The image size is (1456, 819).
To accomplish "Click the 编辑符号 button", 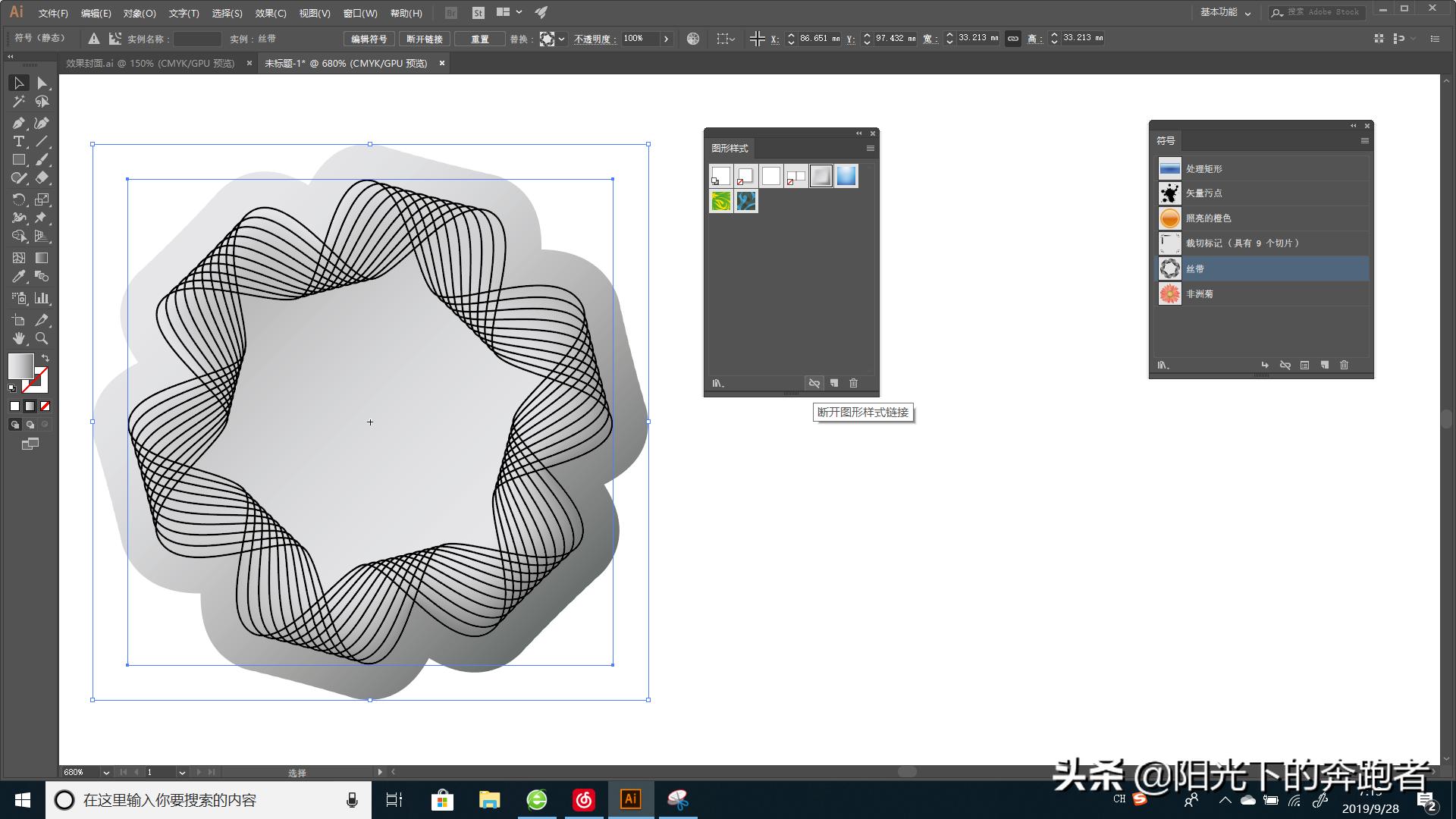I will tap(369, 39).
